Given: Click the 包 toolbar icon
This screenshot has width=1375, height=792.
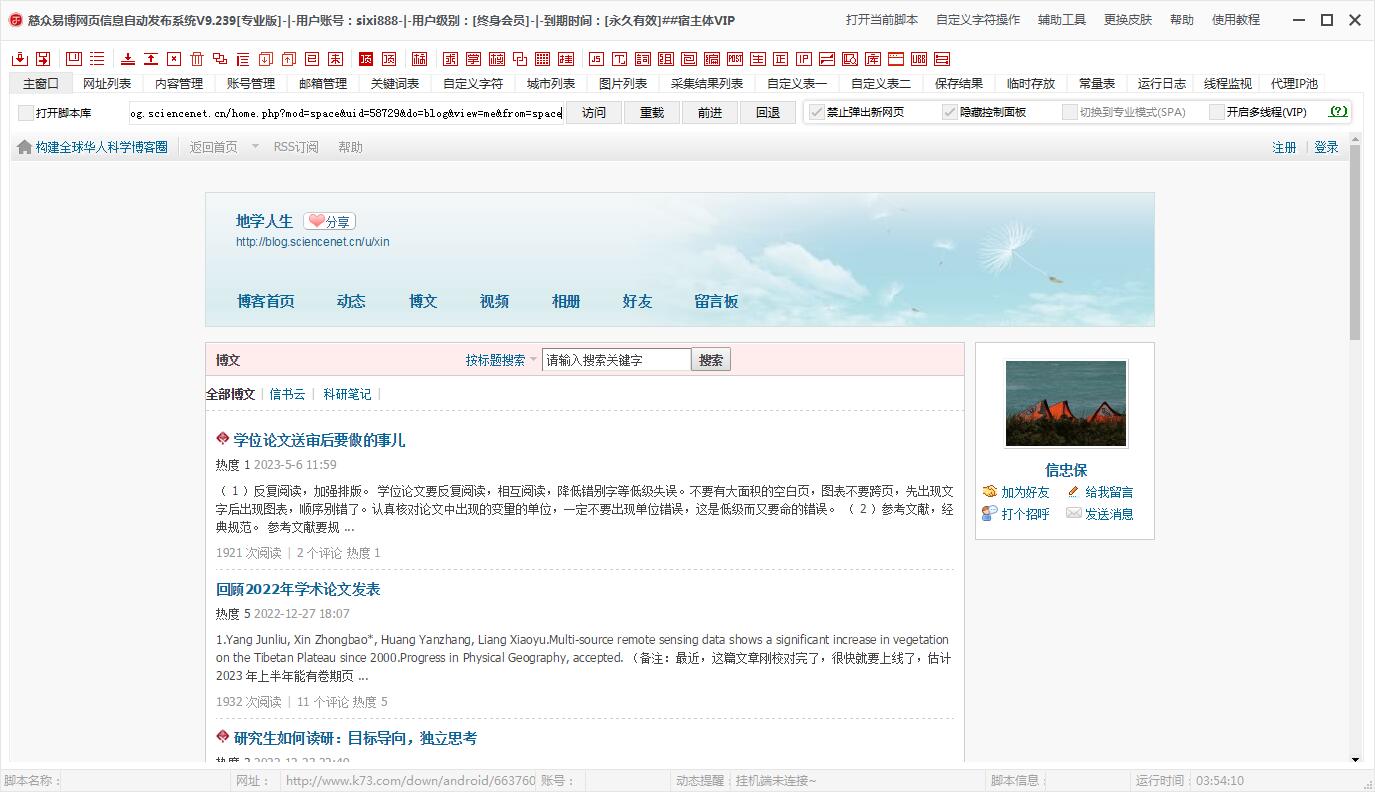Looking at the screenshot, I should pos(688,59).
